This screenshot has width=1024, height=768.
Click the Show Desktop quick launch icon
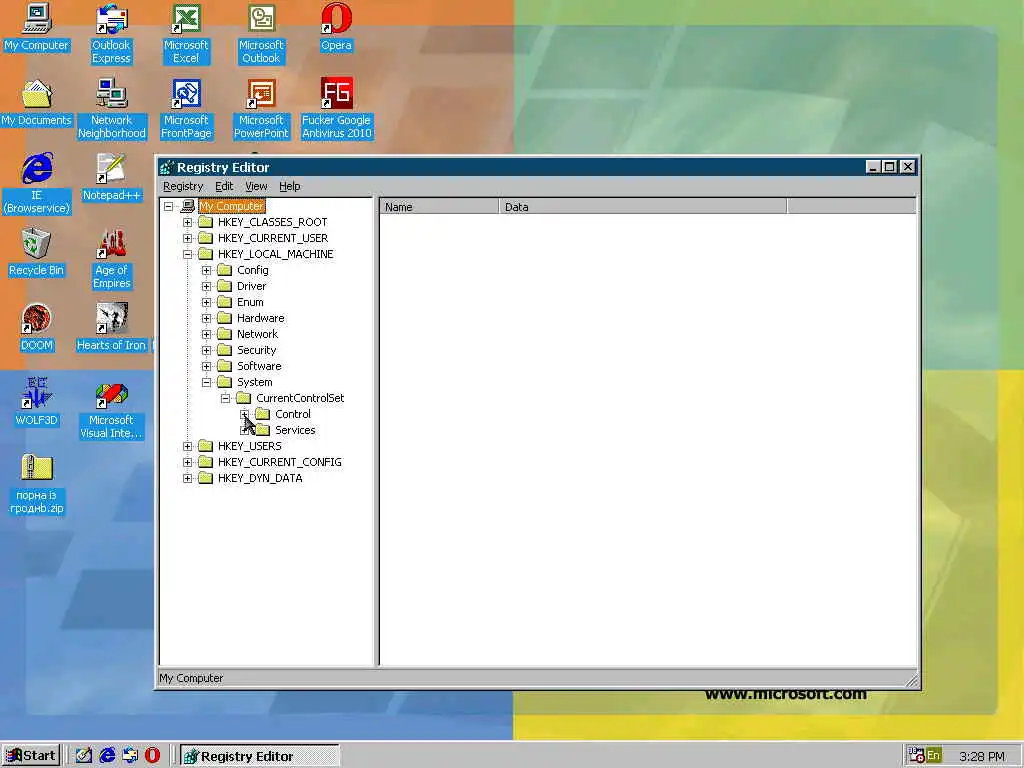coord(84,756)
